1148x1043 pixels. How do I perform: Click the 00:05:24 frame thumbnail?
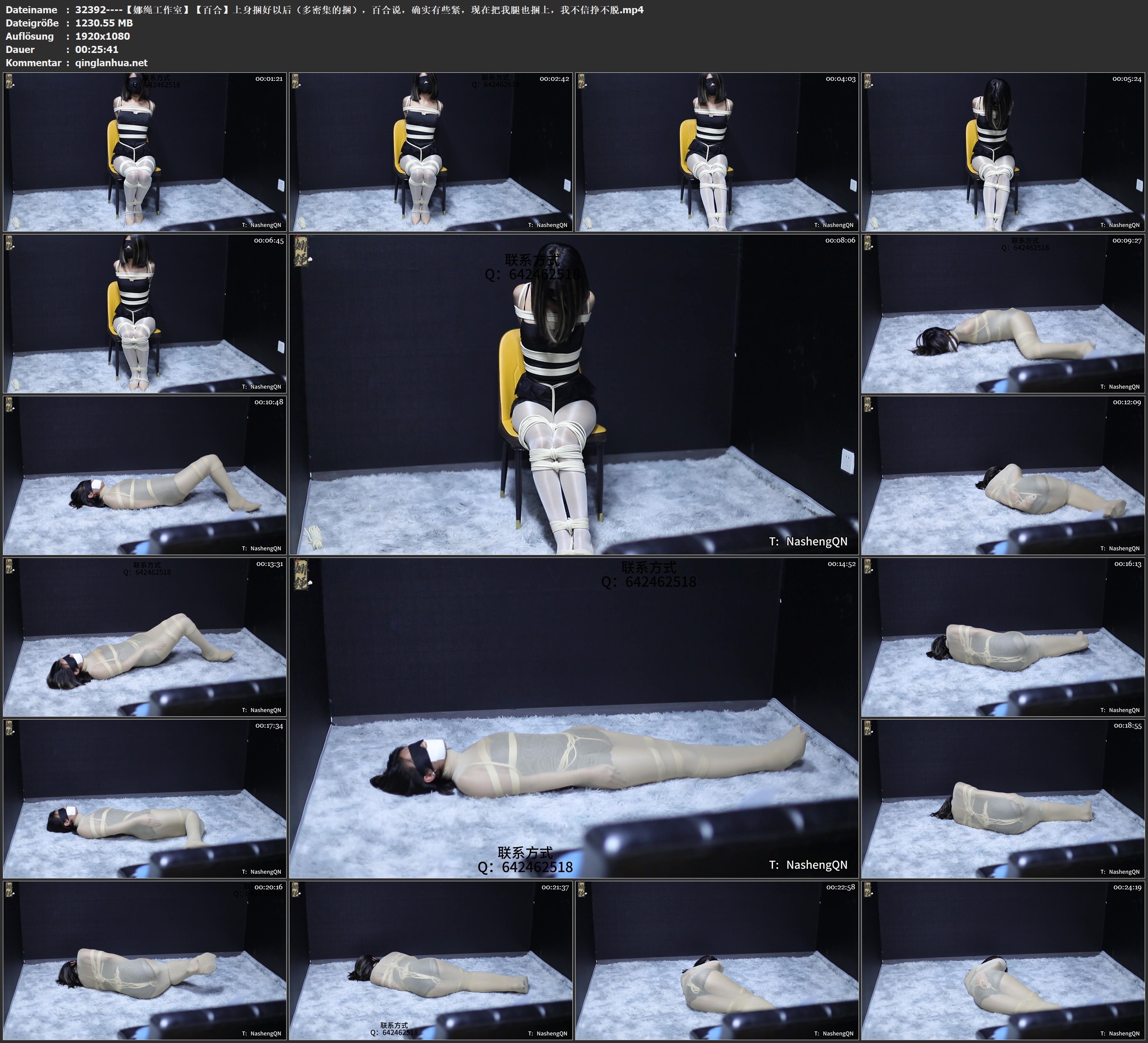1004,152
